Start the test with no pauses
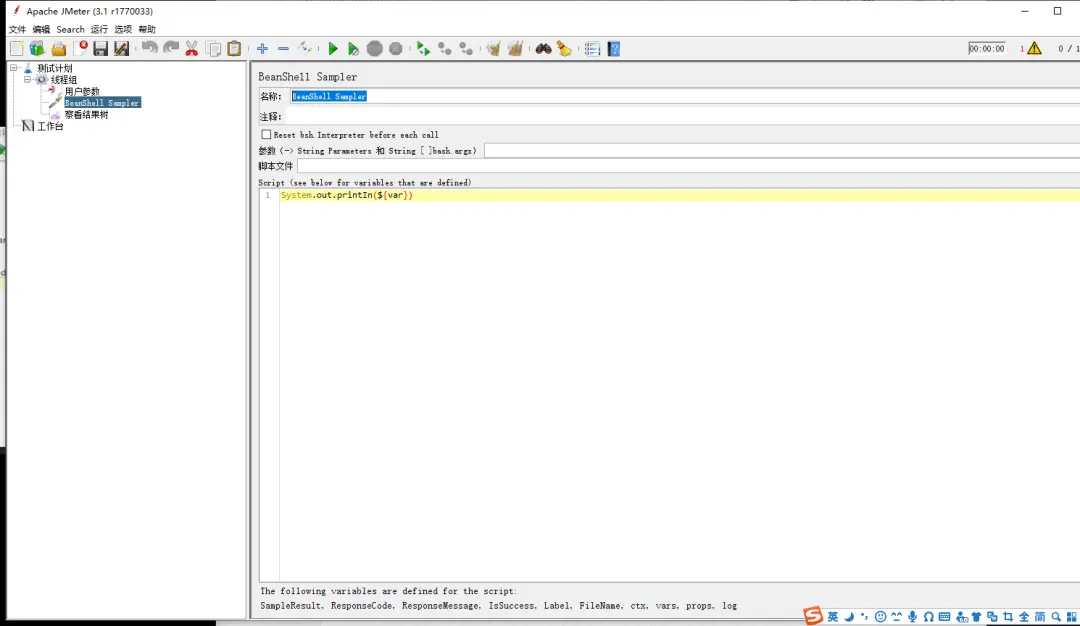1080x626 pixels. point(353,48)
